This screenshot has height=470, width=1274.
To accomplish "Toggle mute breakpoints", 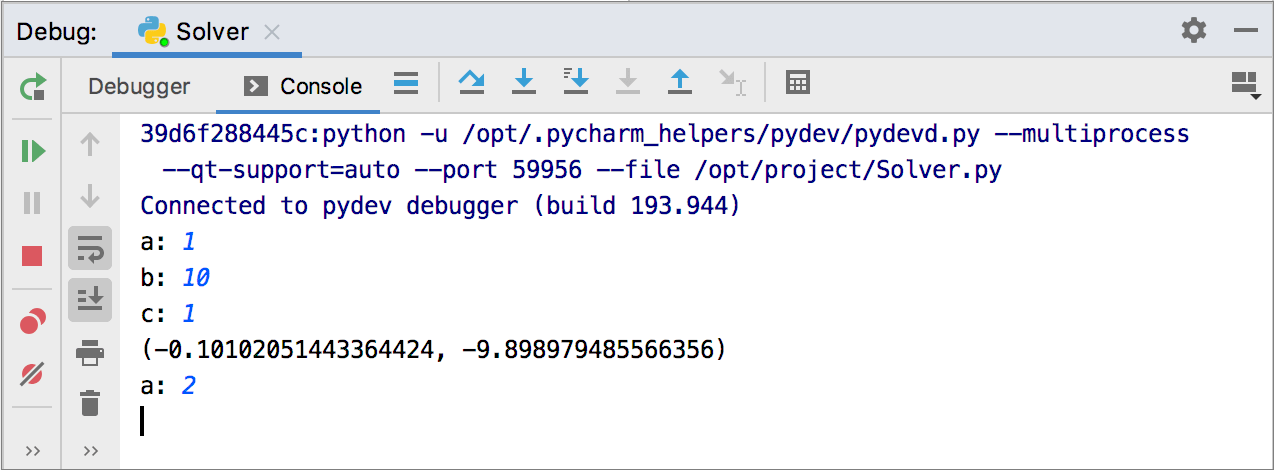I will point(32,375).
